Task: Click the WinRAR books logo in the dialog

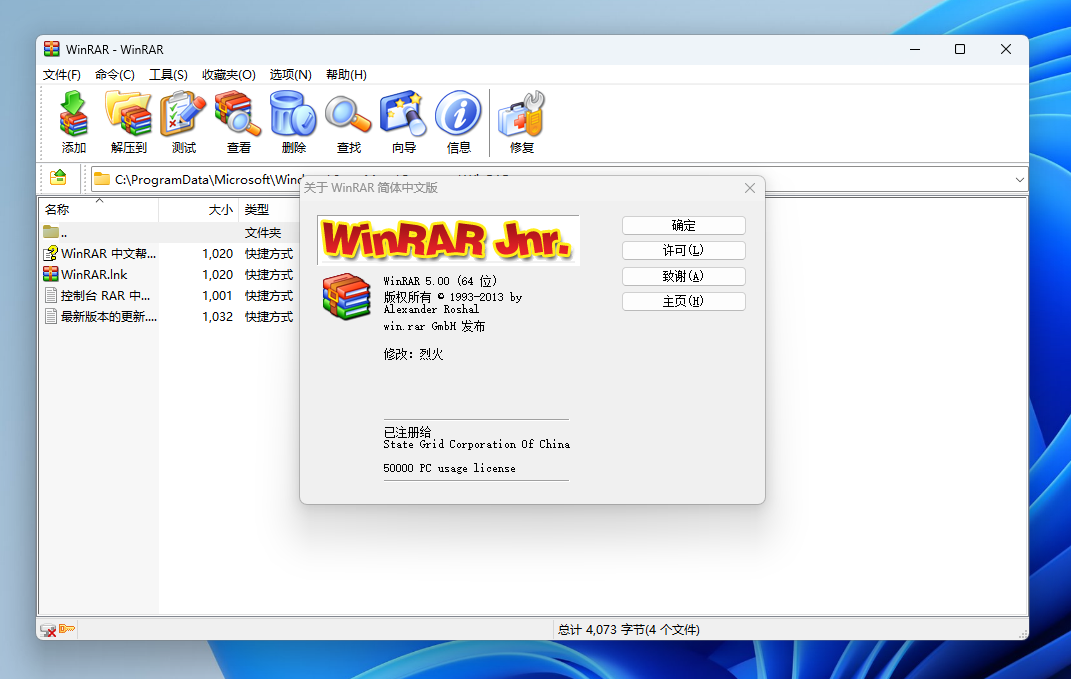Action: click(346, 296)
